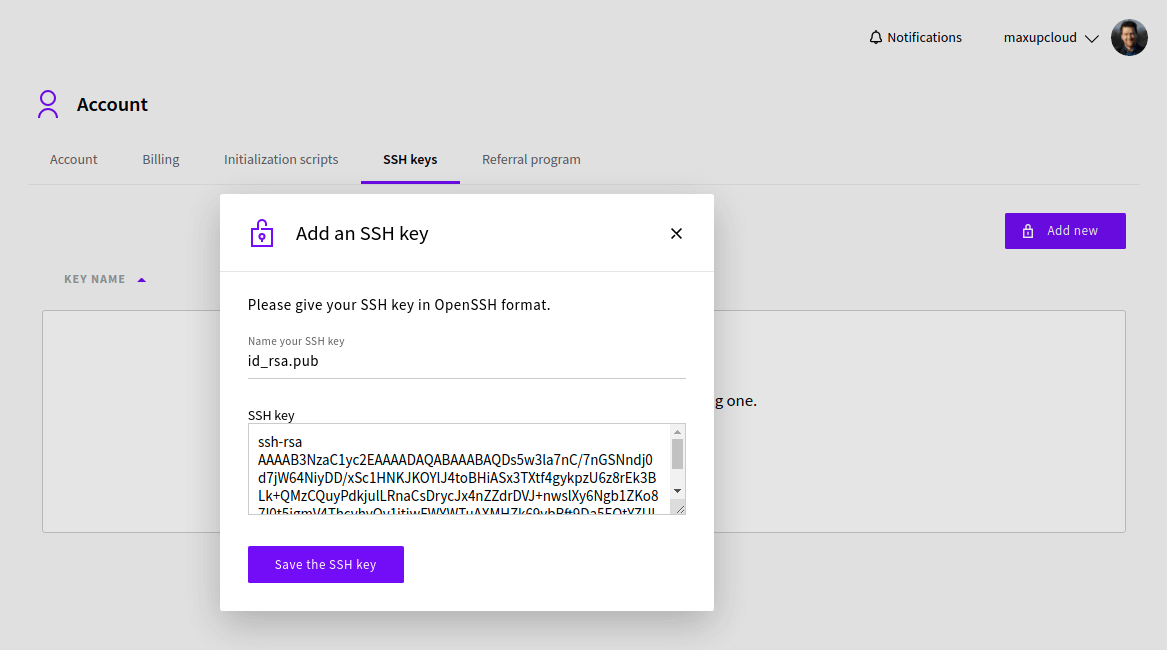Go to Initialization scripts tab
The height and width of the screenshot is (650, 1167).
click(281, 160)
